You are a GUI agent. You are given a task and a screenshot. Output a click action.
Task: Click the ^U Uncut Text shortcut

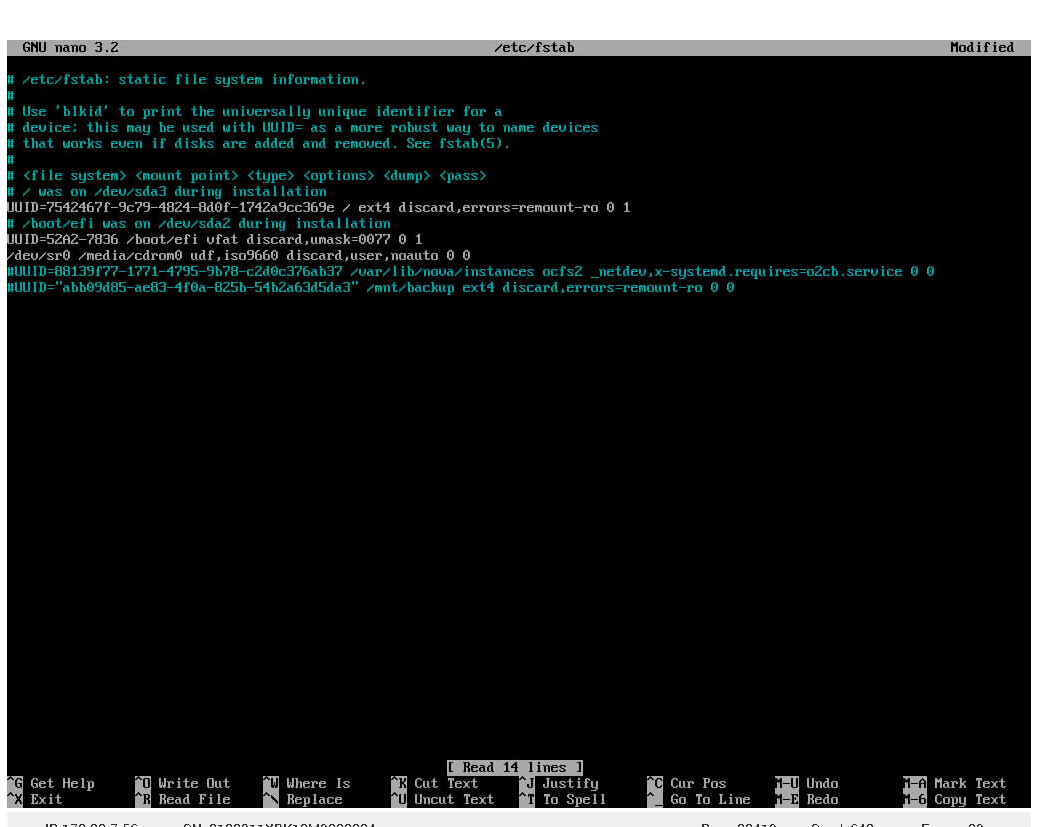pyautogui.click(x=442, y=799)
